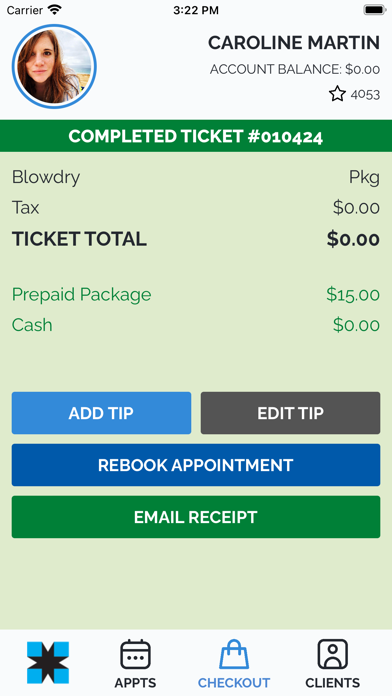The height and width of the screenshot is (696, 392).
Task: Open the Appts calendar icon
Action: click(x=135, y=654)
